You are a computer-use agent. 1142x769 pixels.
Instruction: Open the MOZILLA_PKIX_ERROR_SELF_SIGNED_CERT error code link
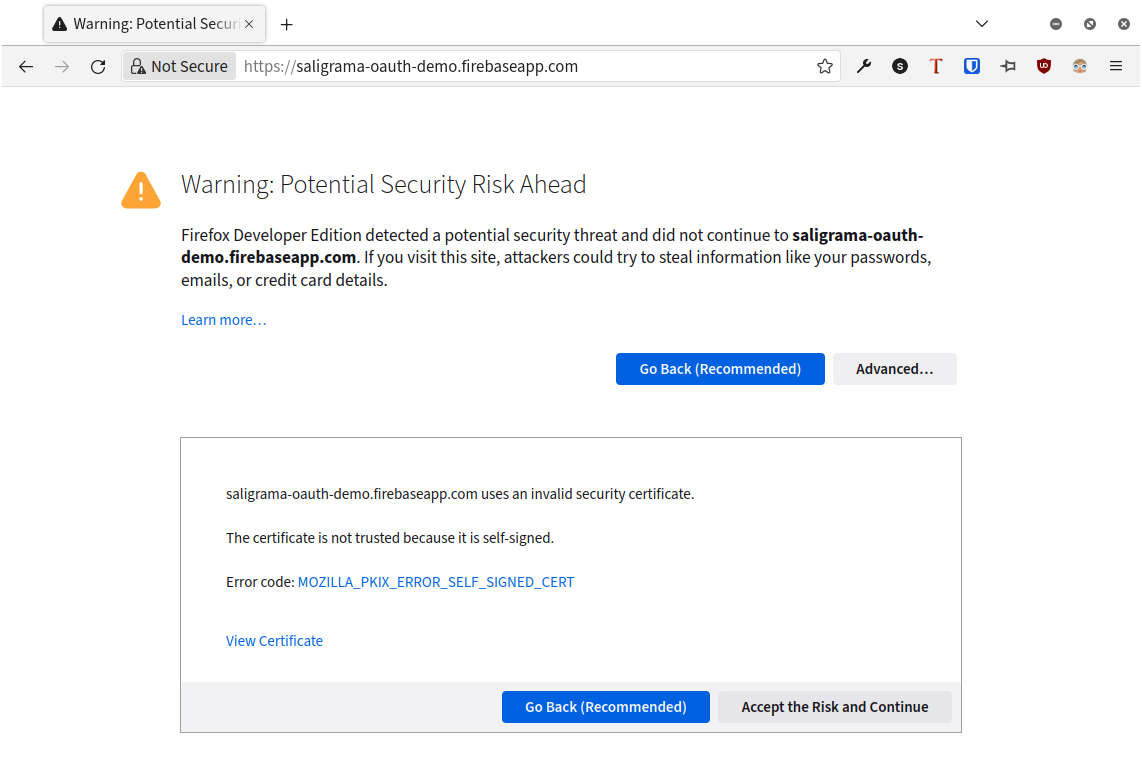pos(436,582)
